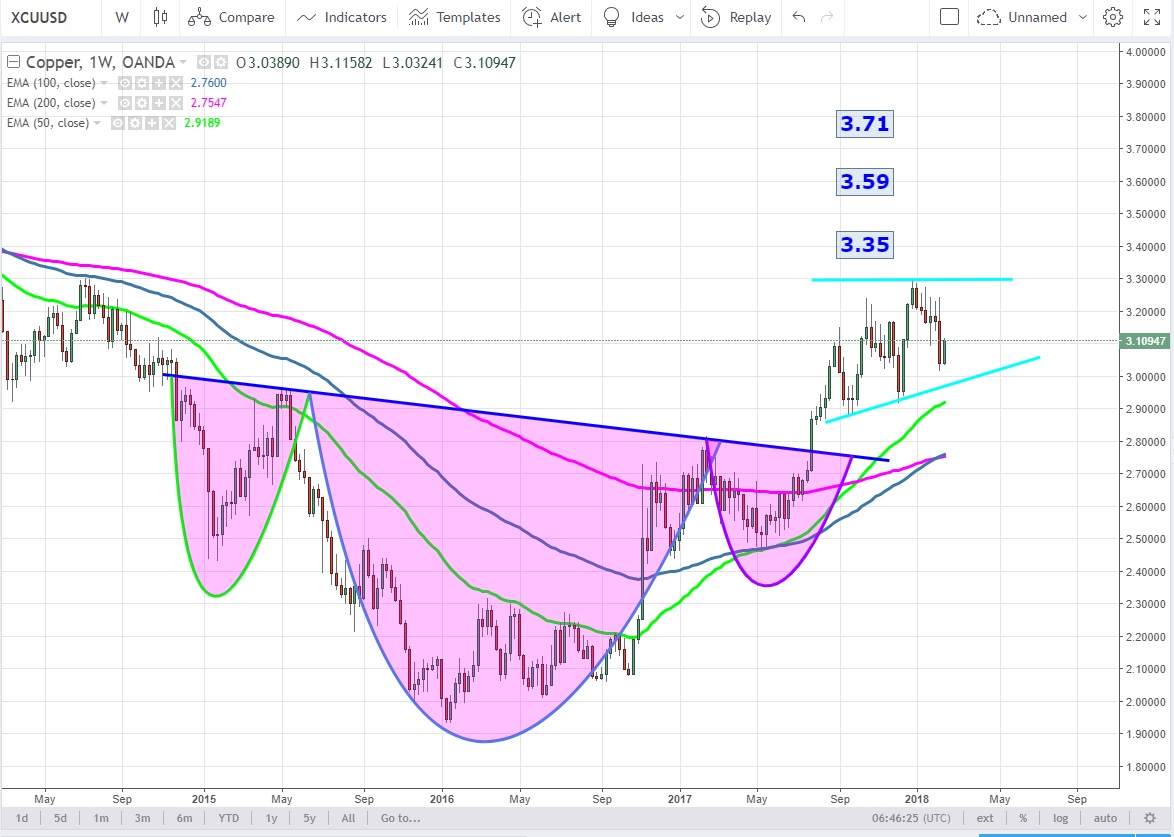The height and width of the screenshot is (837, 1174).
Task: Click the Go to... button
Action: click(400, 818)
